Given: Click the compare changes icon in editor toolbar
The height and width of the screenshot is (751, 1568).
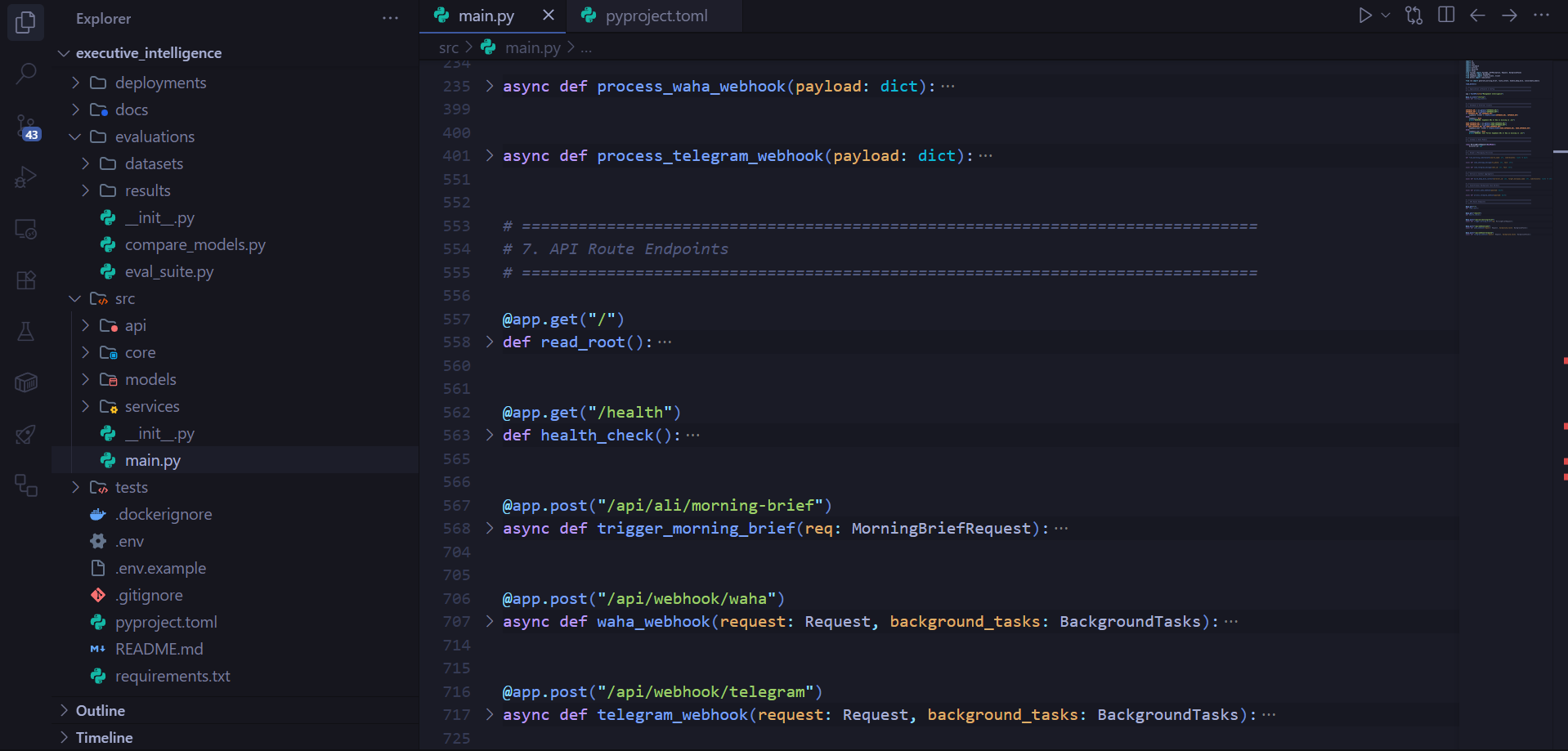Looking at the screenshot, I should (1413, 16).
